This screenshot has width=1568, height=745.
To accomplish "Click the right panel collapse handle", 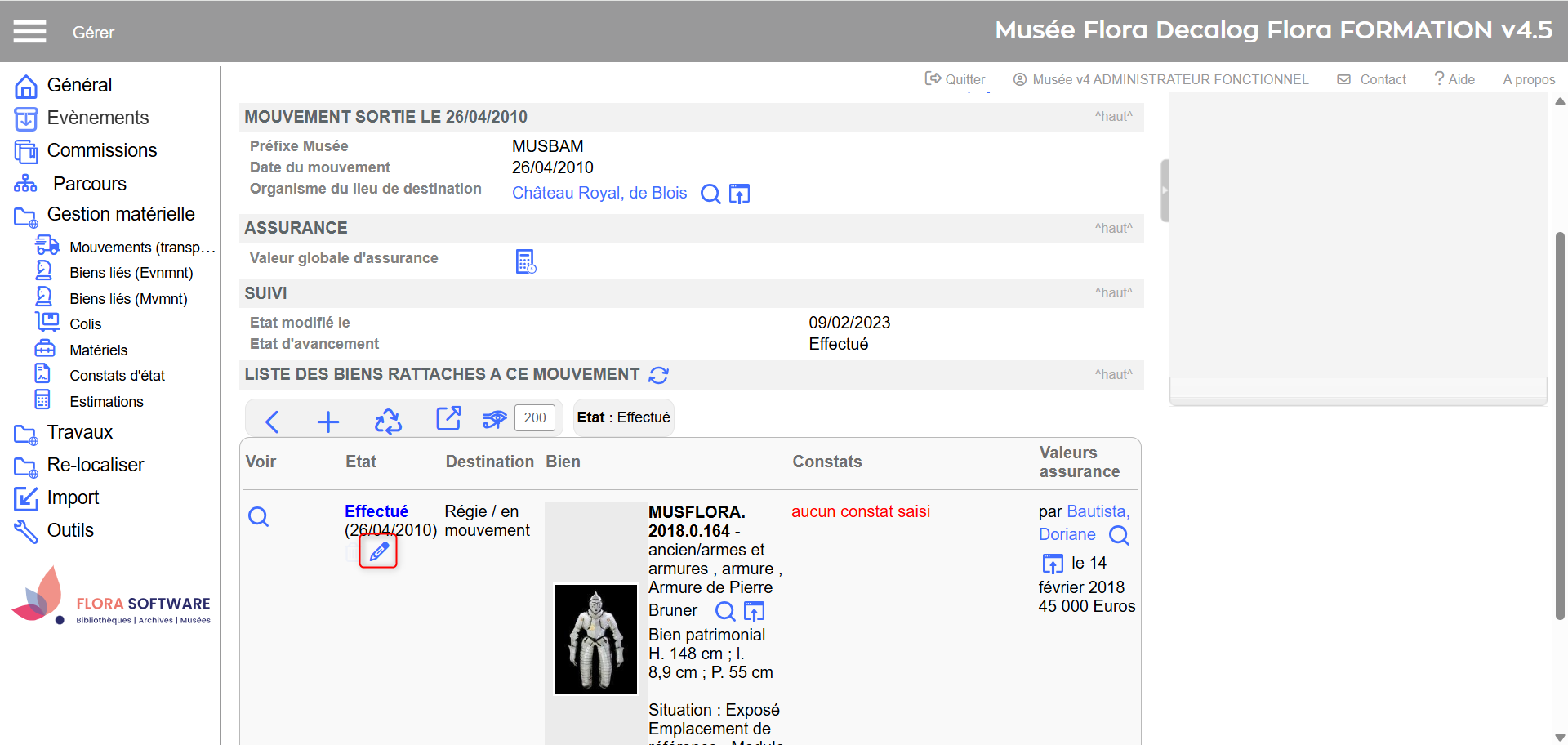I will [1165, 190].
